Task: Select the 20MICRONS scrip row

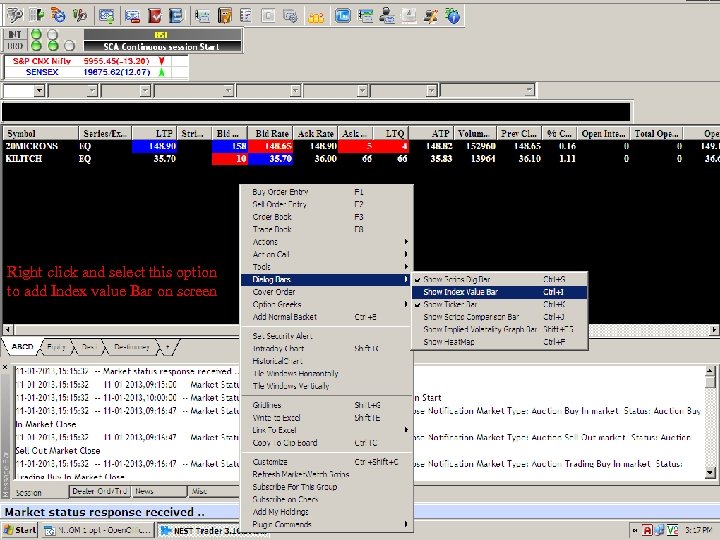Action: click(x=360, y=146)
